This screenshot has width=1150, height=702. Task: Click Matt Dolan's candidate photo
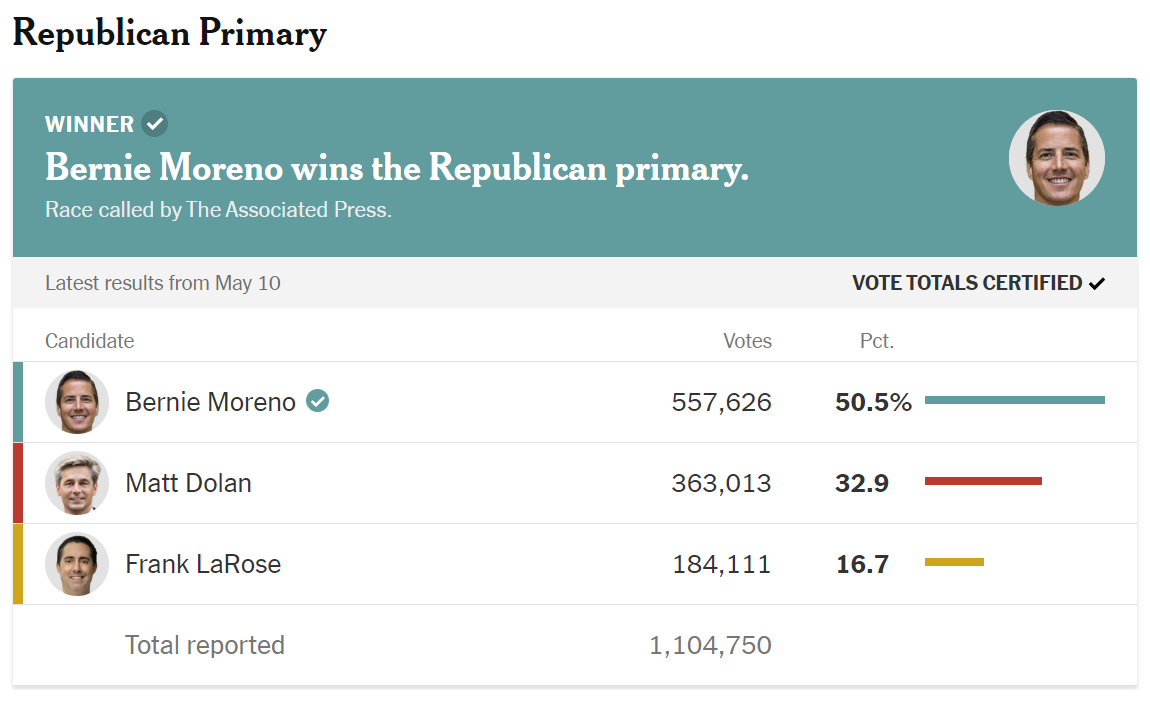pos(77,483)
